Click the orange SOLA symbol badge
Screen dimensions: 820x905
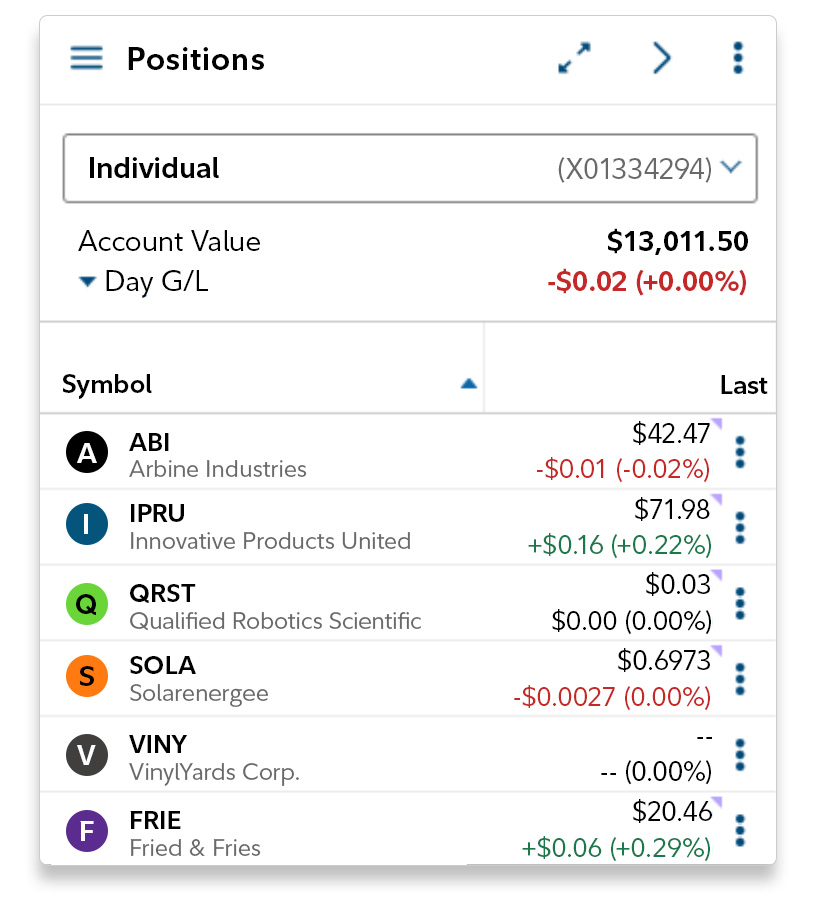pyautogui.click(x=87, y=678)
